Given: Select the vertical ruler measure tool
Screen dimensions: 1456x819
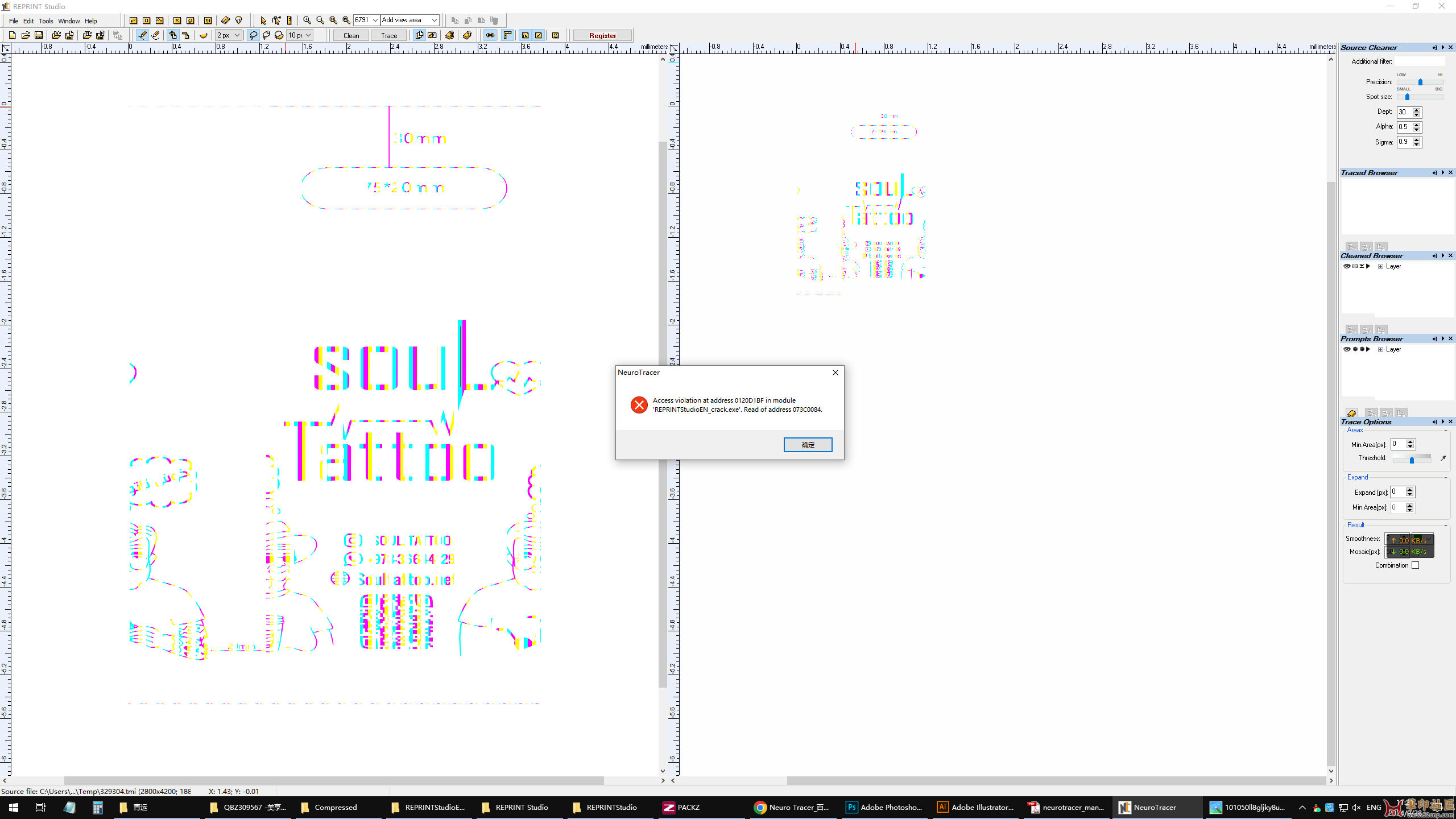Looking at the screenshot, I should [x=289, y=20].
